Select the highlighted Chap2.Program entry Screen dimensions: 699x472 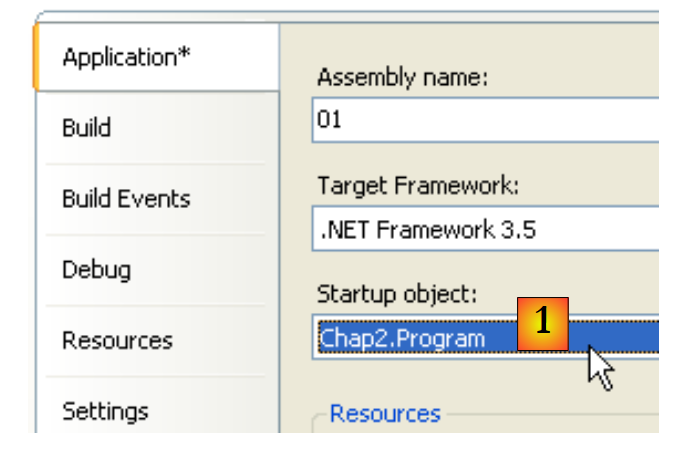402,338
